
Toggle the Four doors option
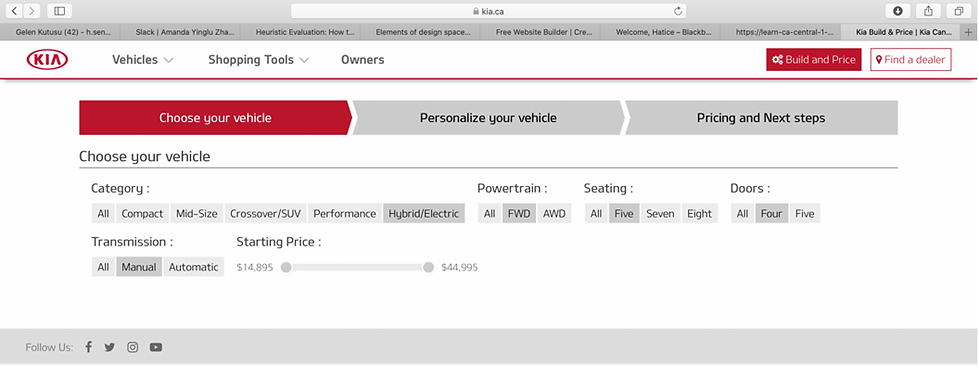point(772,214)
